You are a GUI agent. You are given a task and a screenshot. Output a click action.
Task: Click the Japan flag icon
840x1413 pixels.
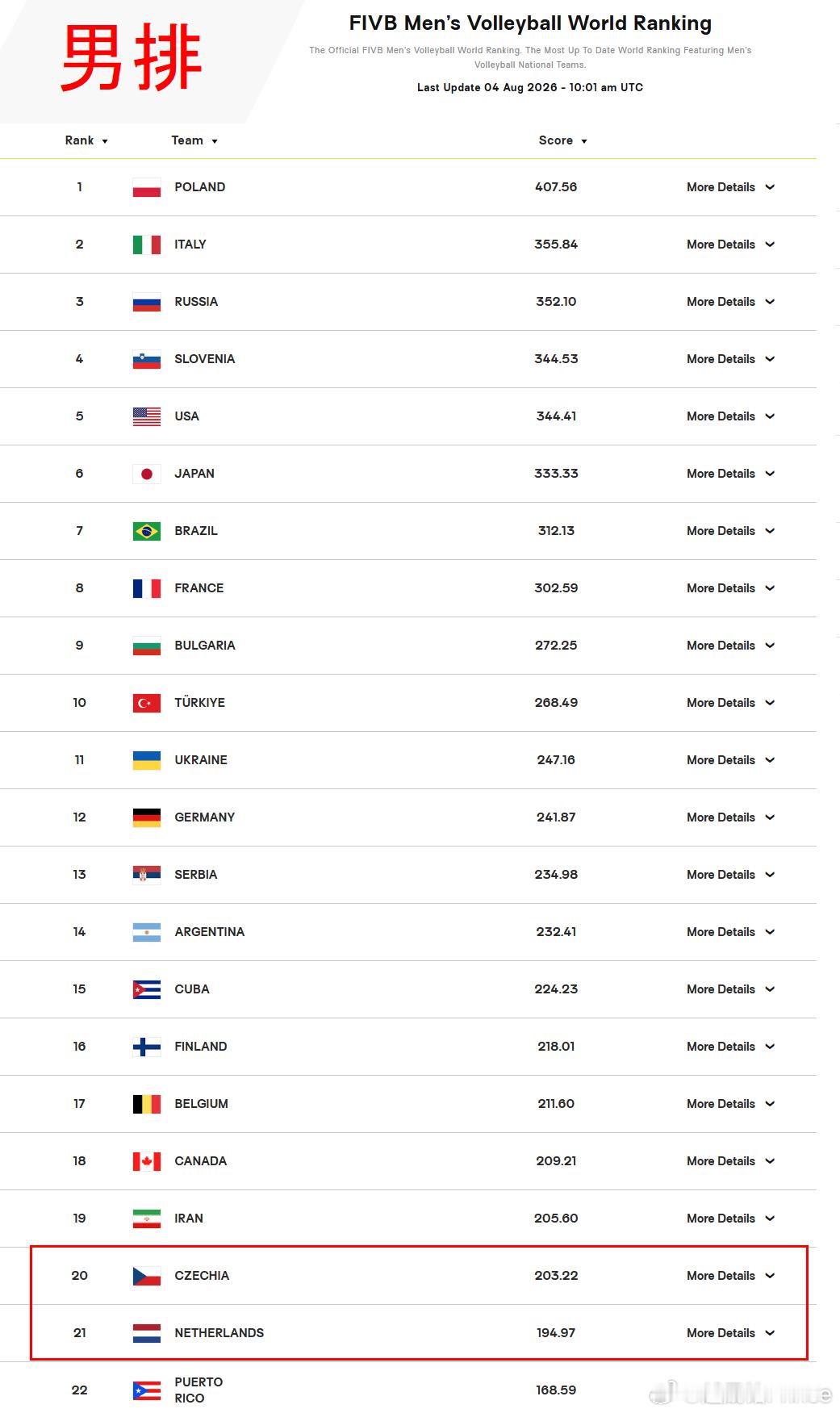147,474
